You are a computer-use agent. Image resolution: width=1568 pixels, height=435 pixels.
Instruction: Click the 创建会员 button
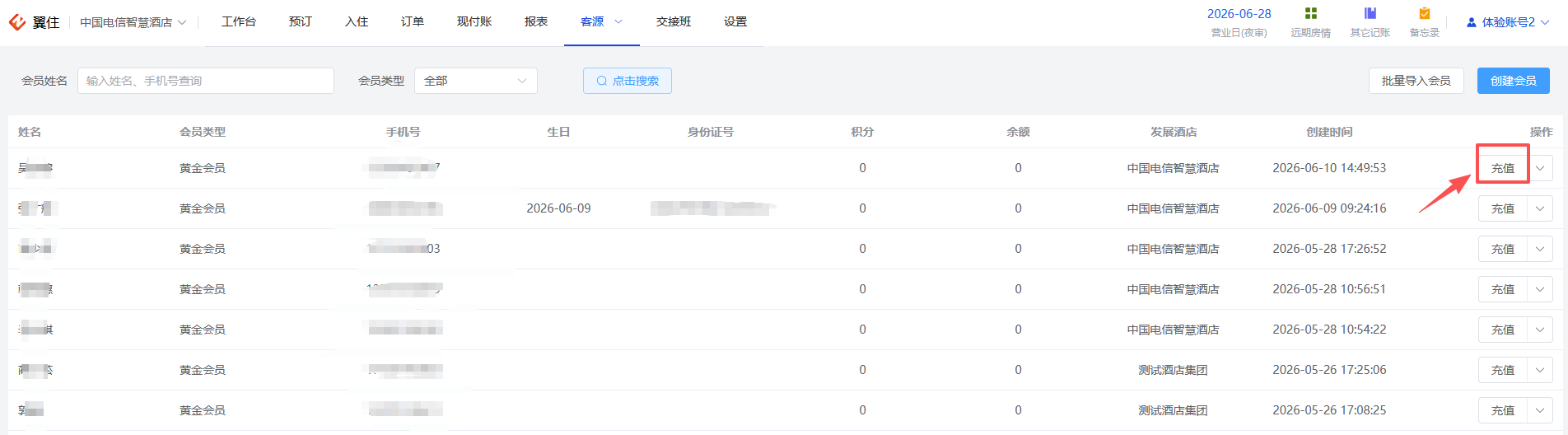pyautogui.click(x=1514, y=81)
